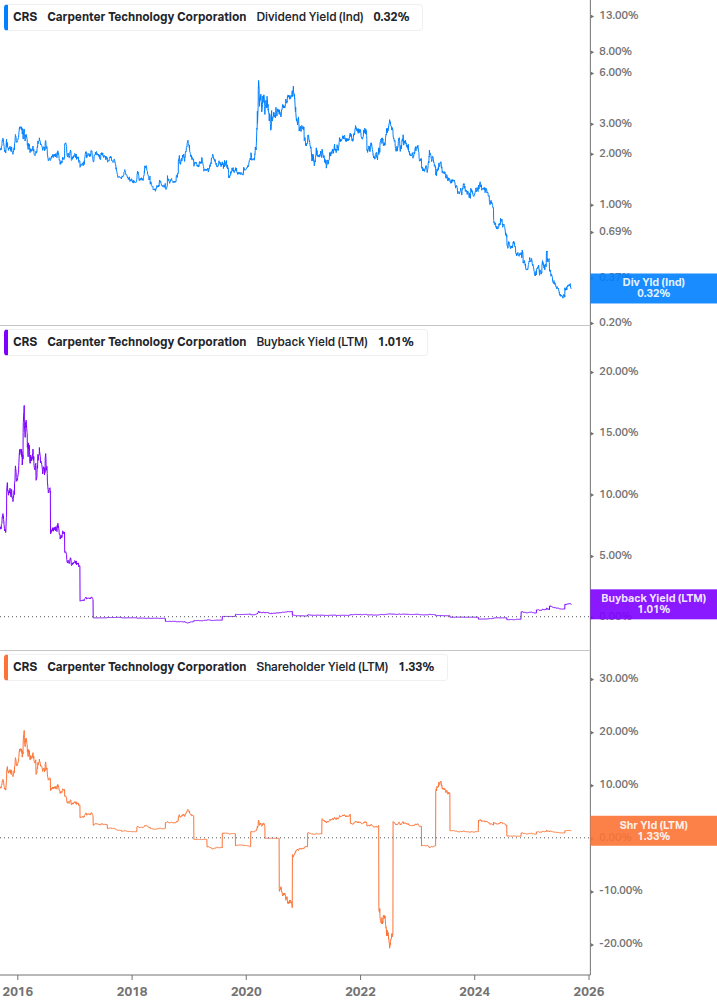The width and height of the screenshot is (717, 1005).
Task: Click the Buyback Yield (LTM) legend label
Action: pyautogui.click(x=312, y=342)
